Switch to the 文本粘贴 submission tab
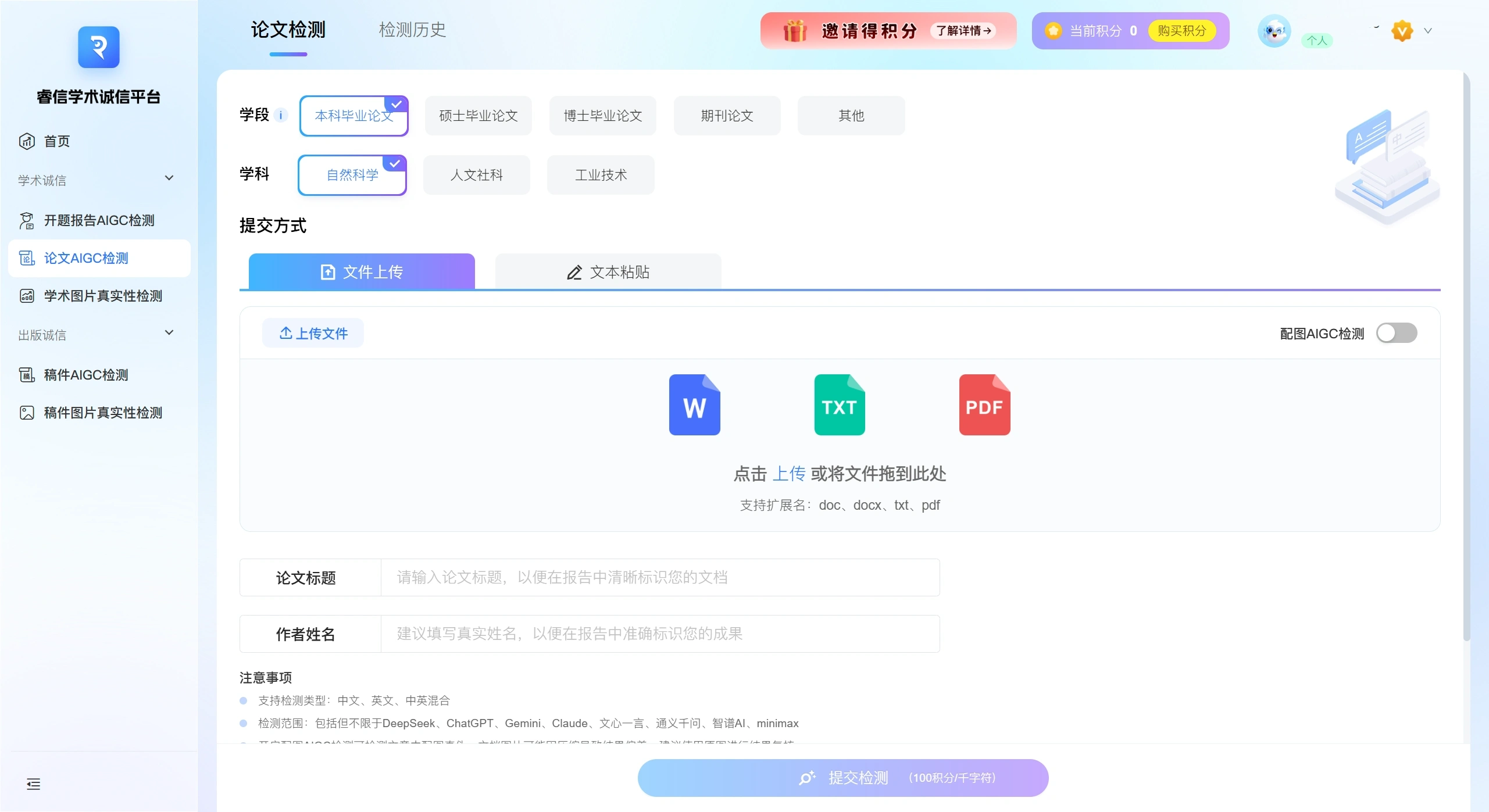Screen dimensions: 1489x812 click(607, 271)
